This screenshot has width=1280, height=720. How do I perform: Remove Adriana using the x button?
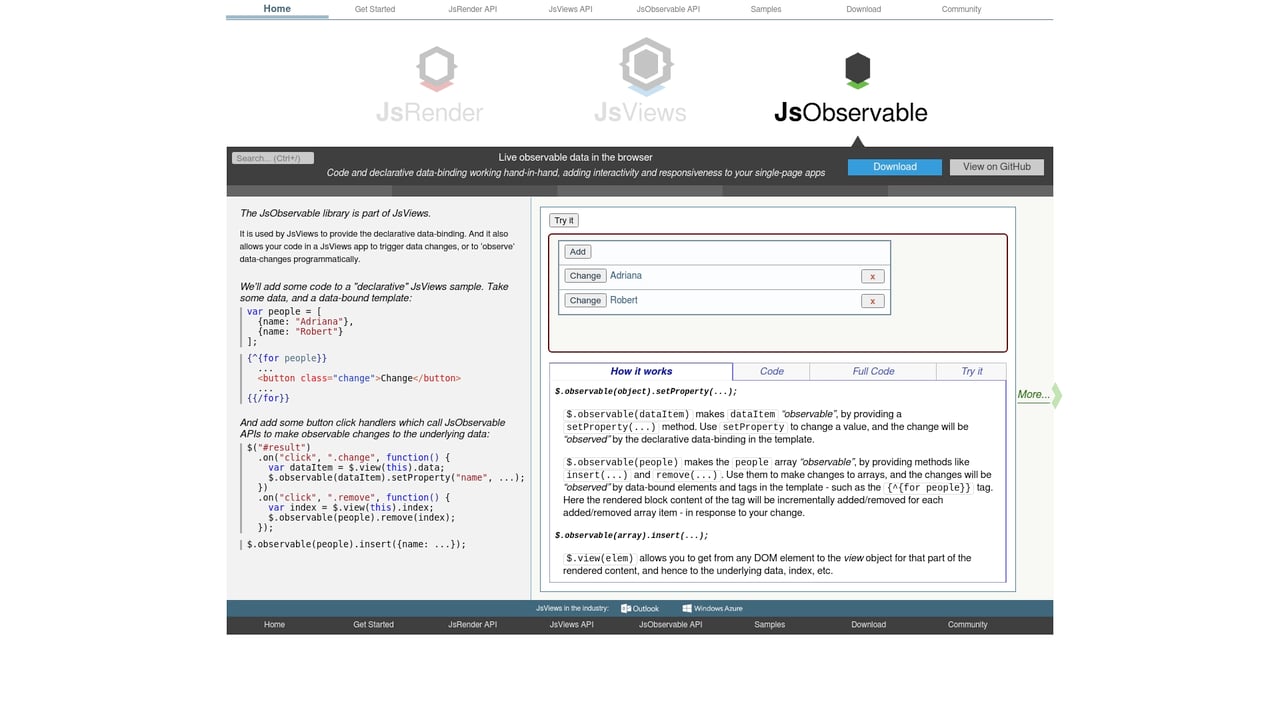pyautogui.click(x=871, y=276)
